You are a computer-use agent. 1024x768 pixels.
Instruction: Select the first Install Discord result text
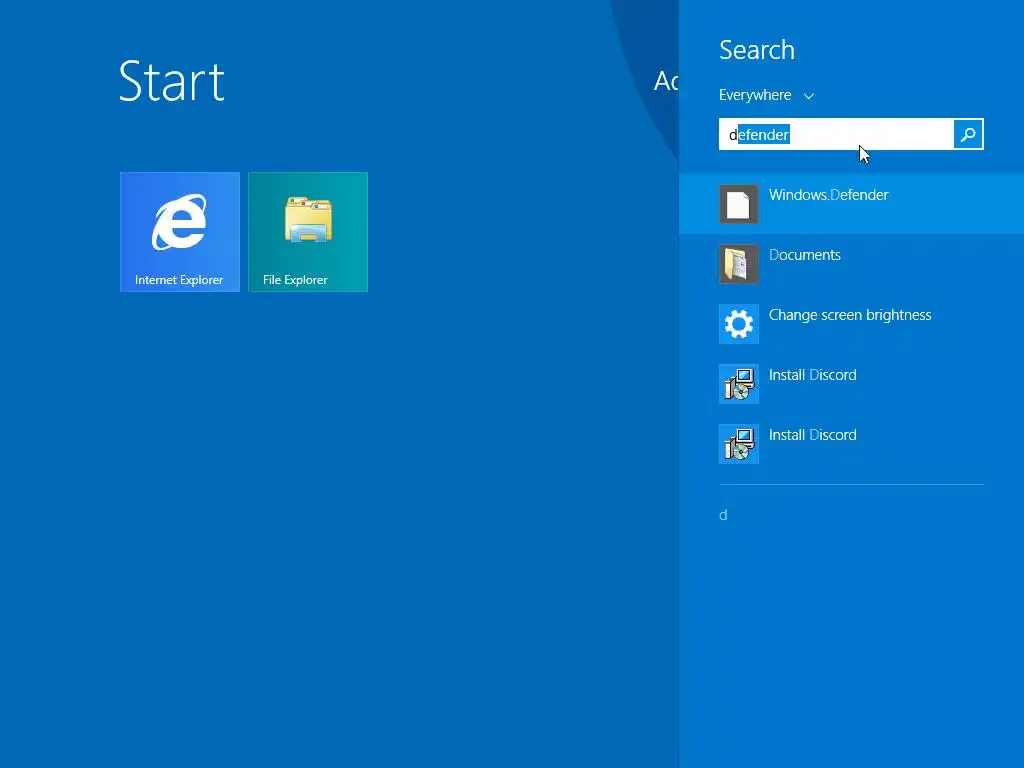pyautogui.click(x=812, y=375)
